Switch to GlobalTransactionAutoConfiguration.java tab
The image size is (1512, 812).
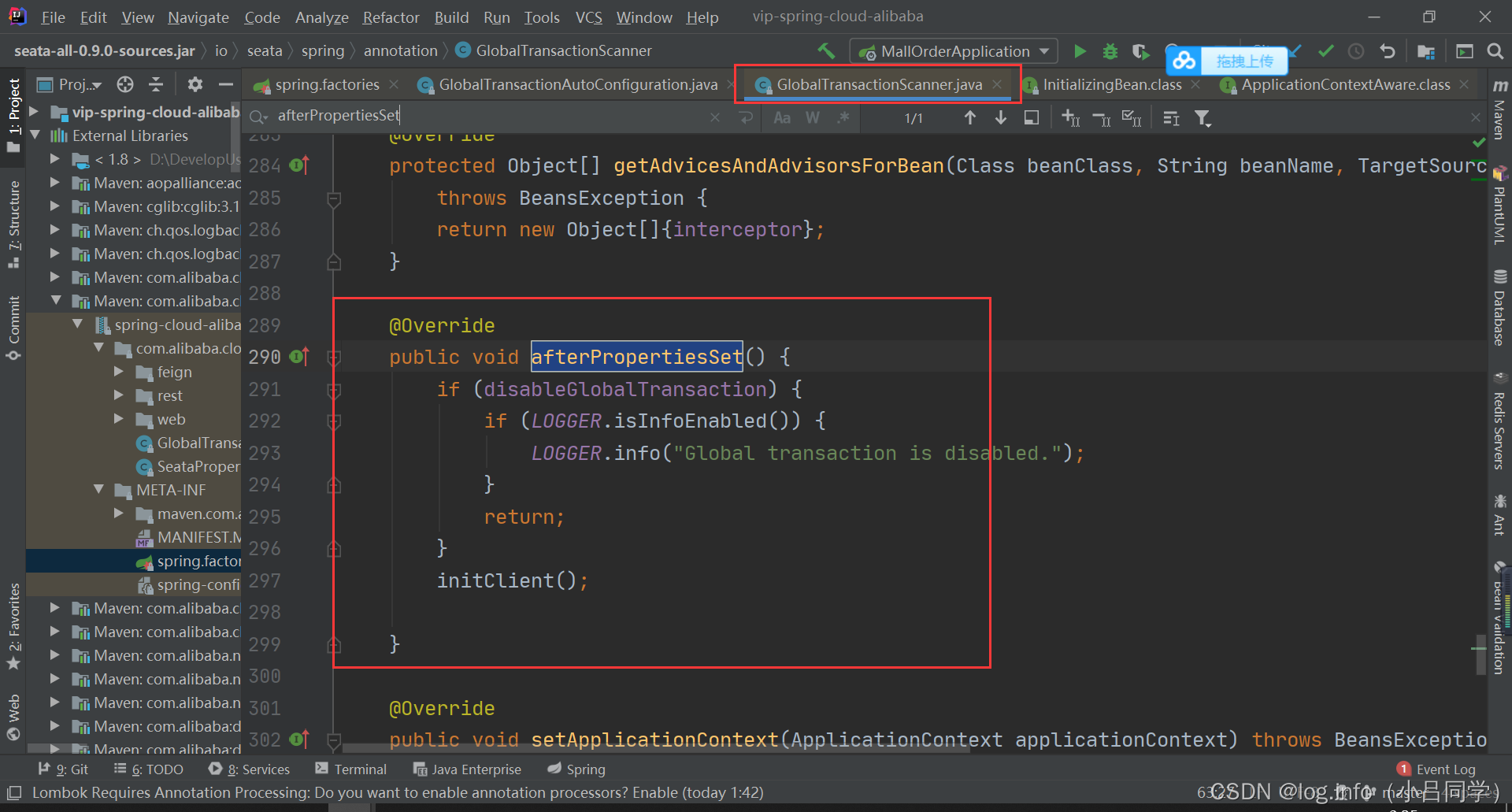click(578, 84)
